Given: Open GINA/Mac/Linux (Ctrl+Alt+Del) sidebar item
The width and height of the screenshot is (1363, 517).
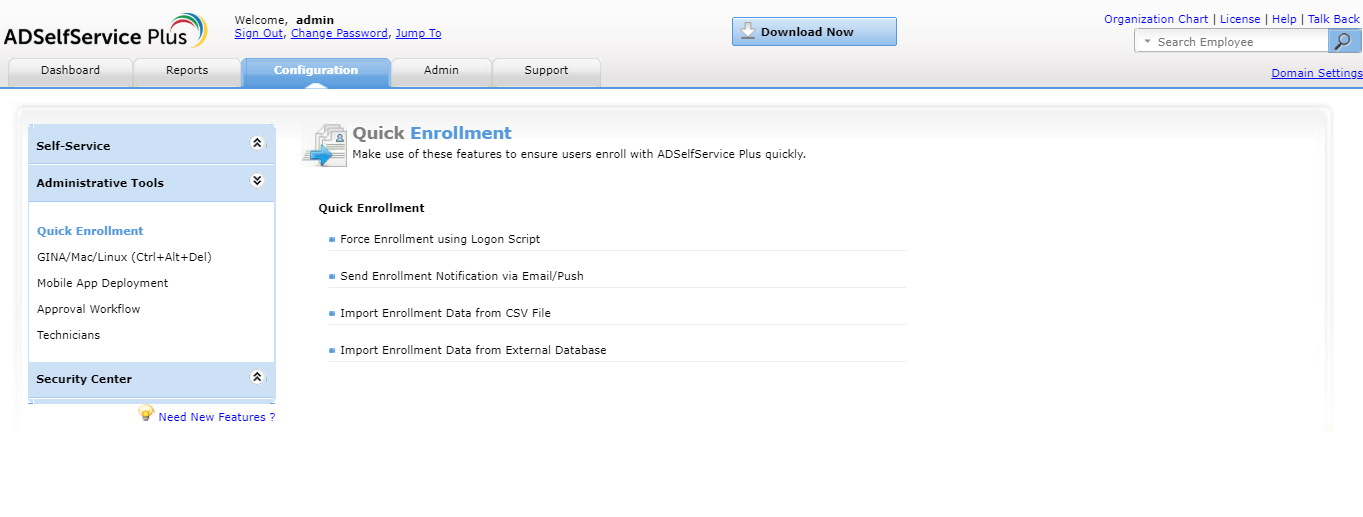Looking at the screenshot, I should tap(124, 257).
